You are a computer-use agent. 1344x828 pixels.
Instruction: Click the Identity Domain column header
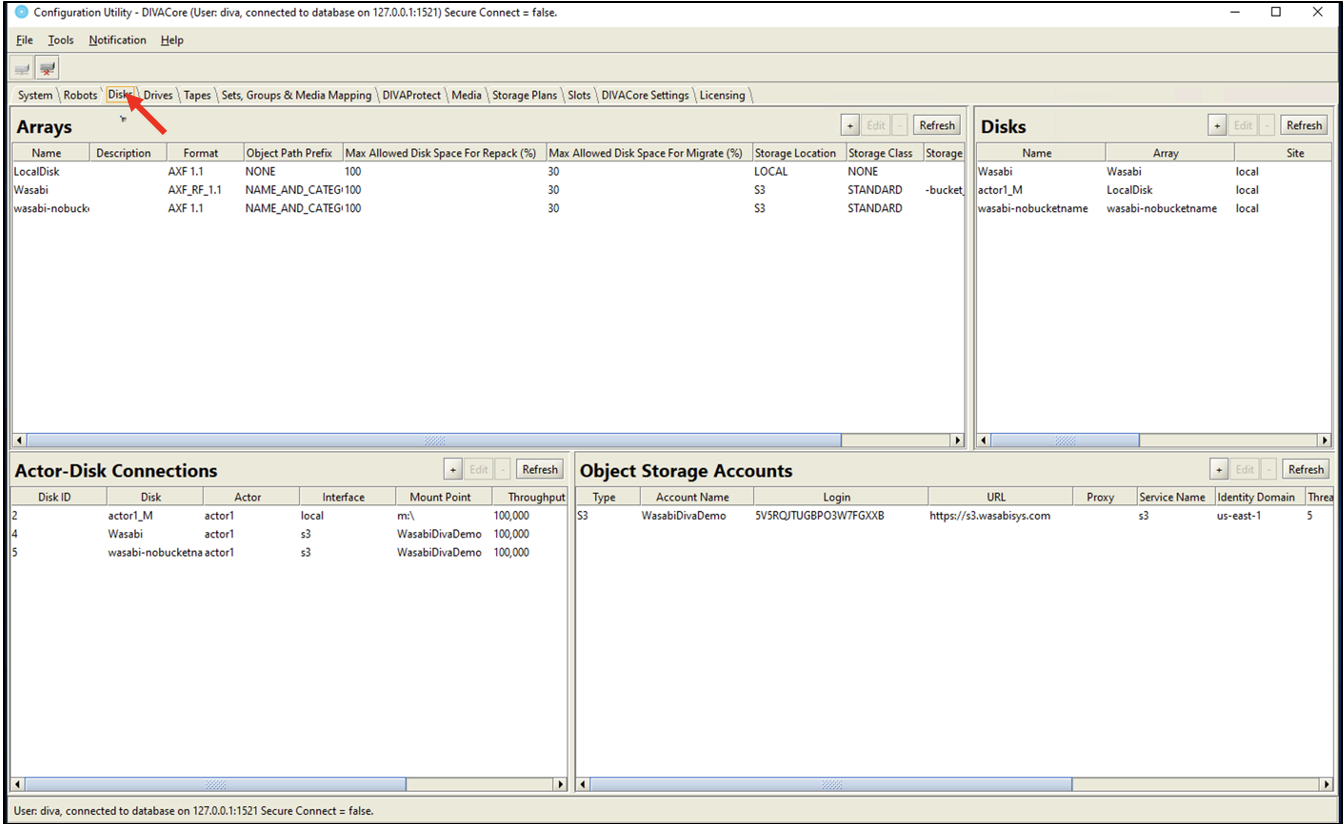1256,497
